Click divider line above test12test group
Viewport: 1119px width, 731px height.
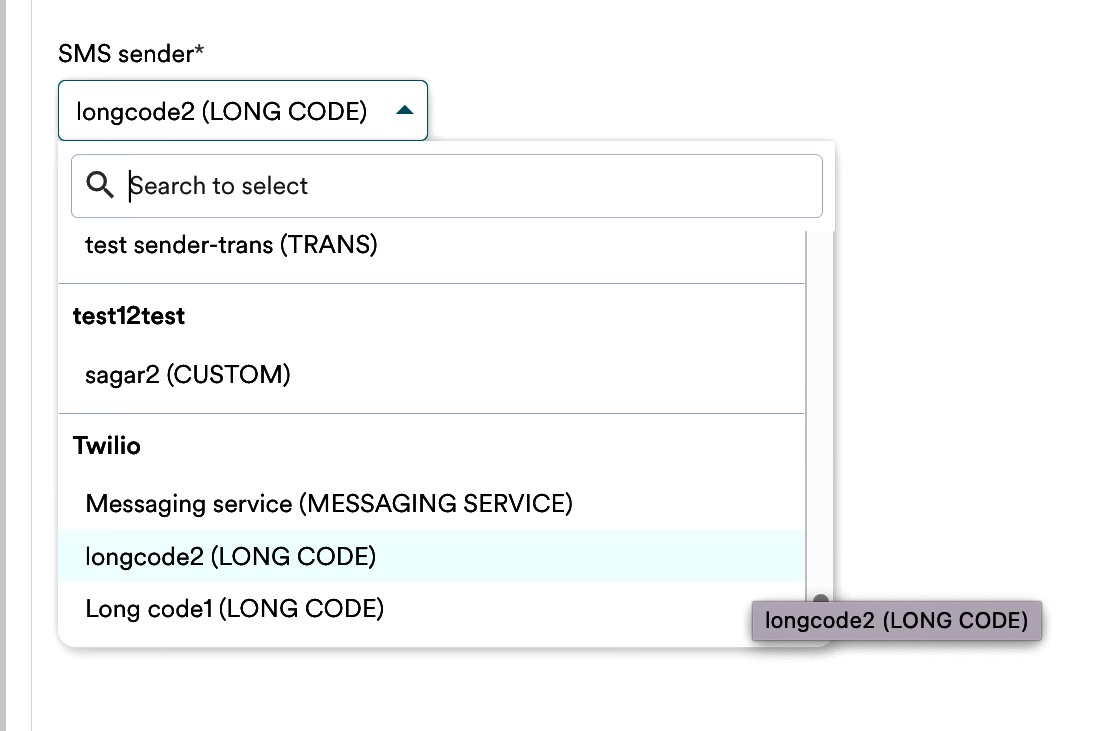click(x=431, y=283)
